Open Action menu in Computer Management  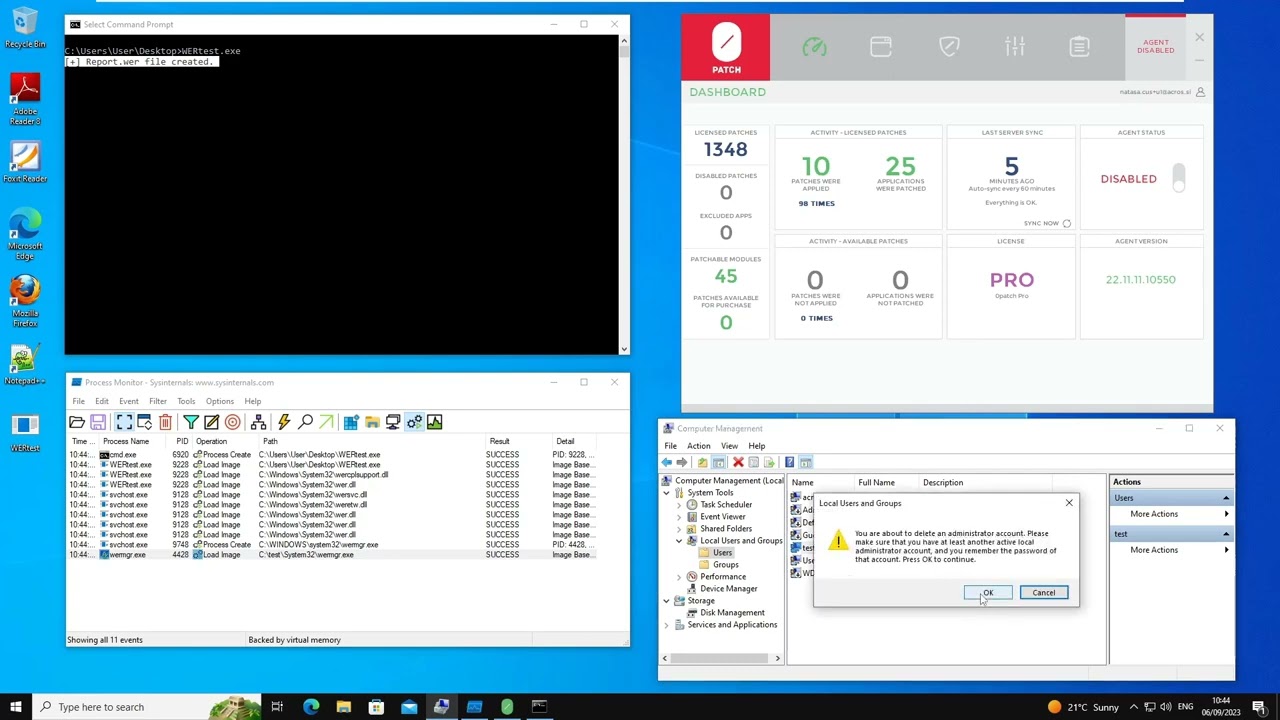point(698,446)
